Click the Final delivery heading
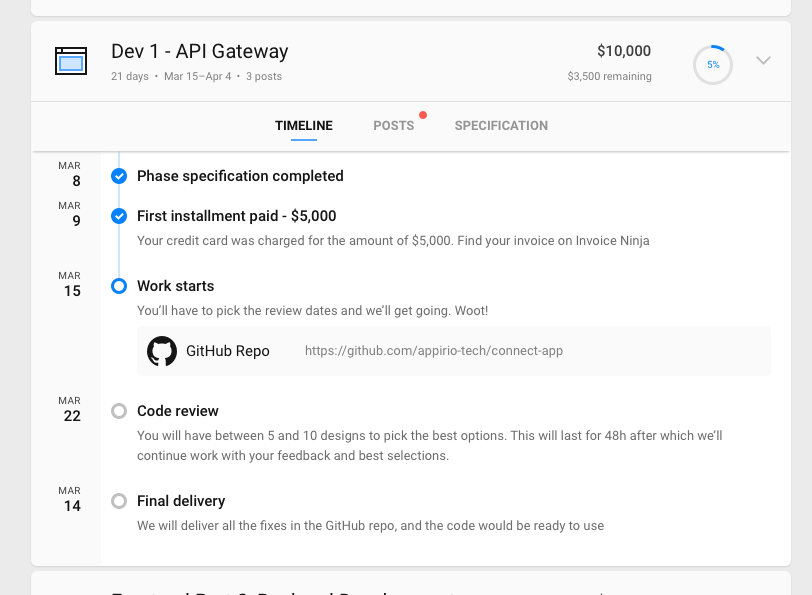The width and height of the screenshot is (812, 595). coord(181,501)
